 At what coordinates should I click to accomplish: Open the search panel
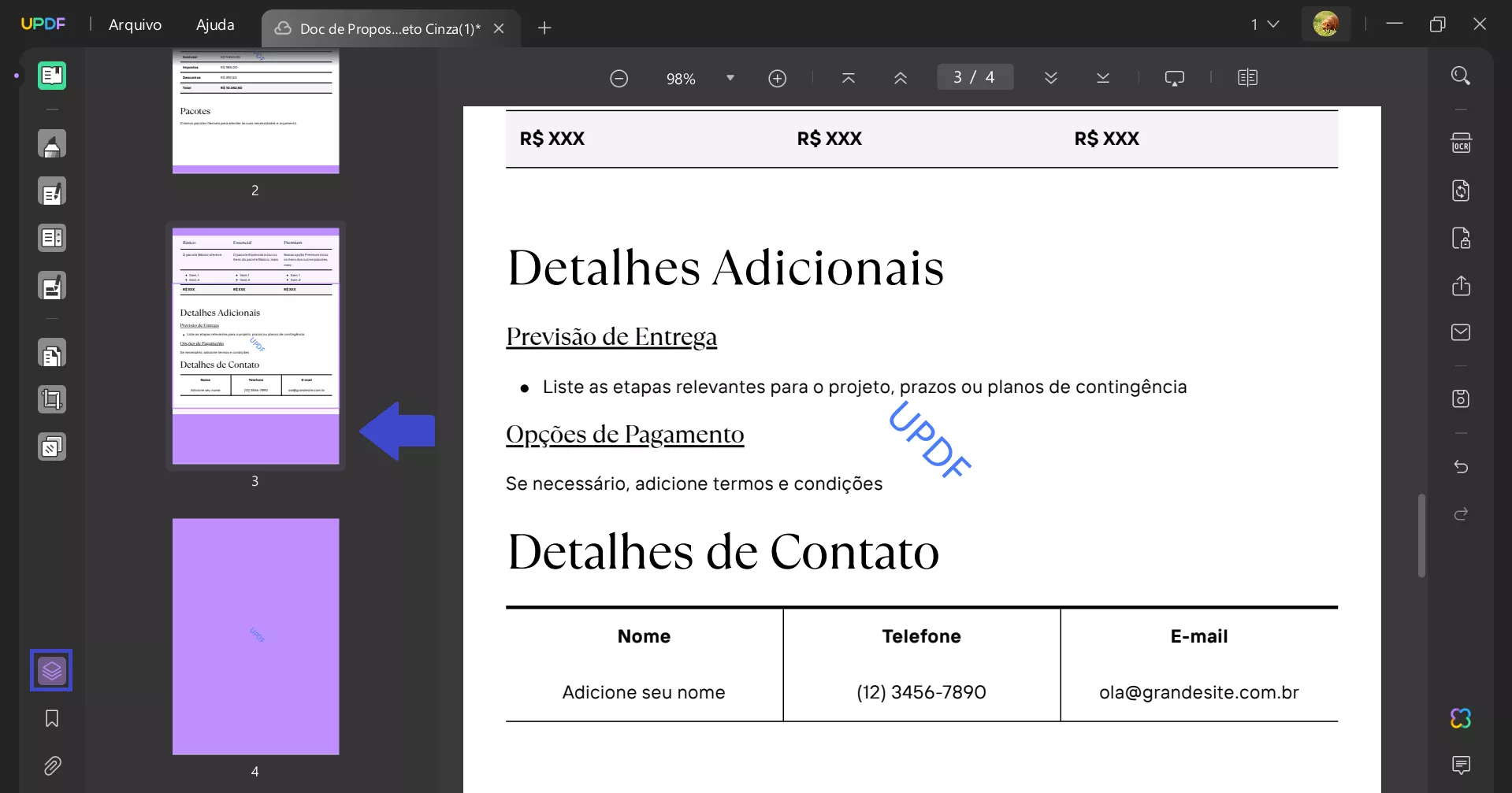coord(1462,75)
